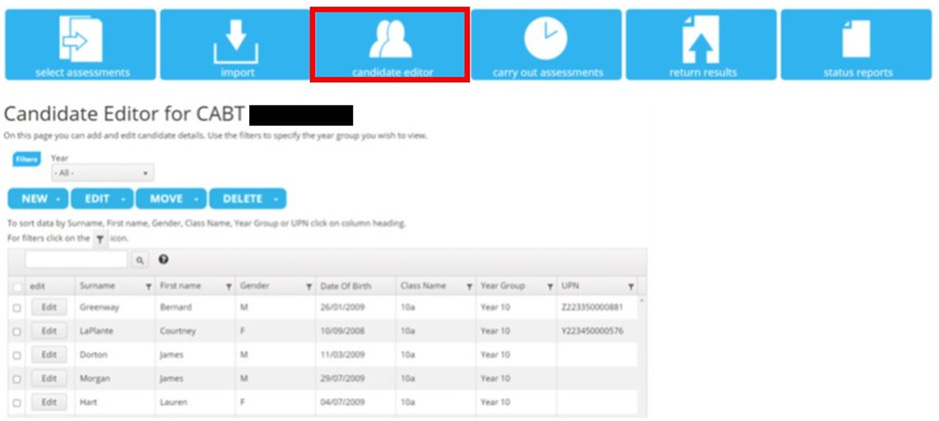
Task: Open the MOVE dropdown menu
Action: (x=171, y=199)
